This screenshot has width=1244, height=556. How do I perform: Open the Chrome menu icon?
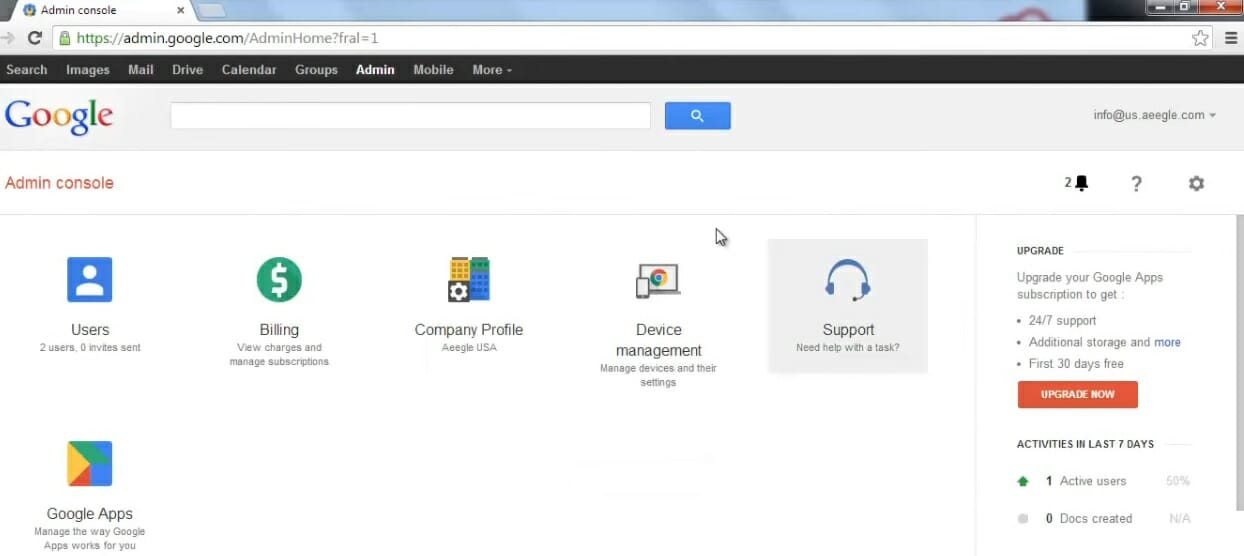point(1231,38)
